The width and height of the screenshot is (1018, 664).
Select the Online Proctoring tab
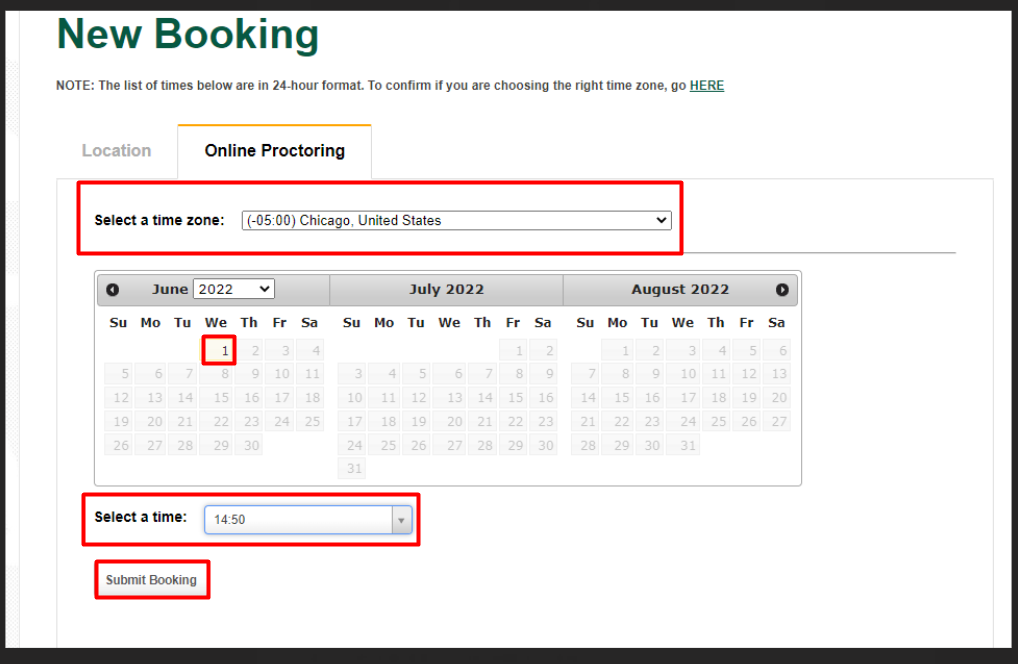pyautogui.click(x=275, y=151)
